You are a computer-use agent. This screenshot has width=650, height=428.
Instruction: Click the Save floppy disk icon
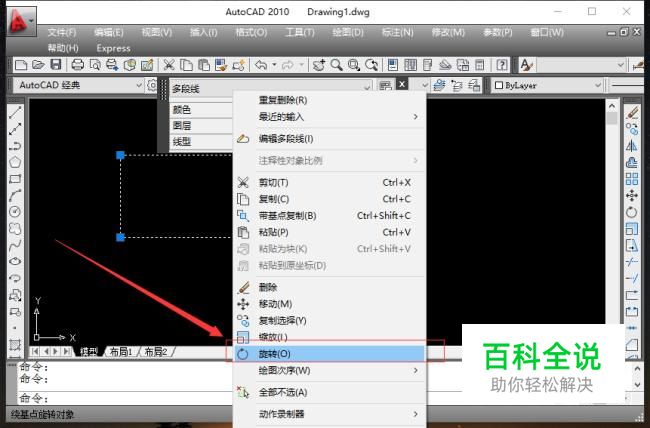pyautogui.click(x=56, y=64)
